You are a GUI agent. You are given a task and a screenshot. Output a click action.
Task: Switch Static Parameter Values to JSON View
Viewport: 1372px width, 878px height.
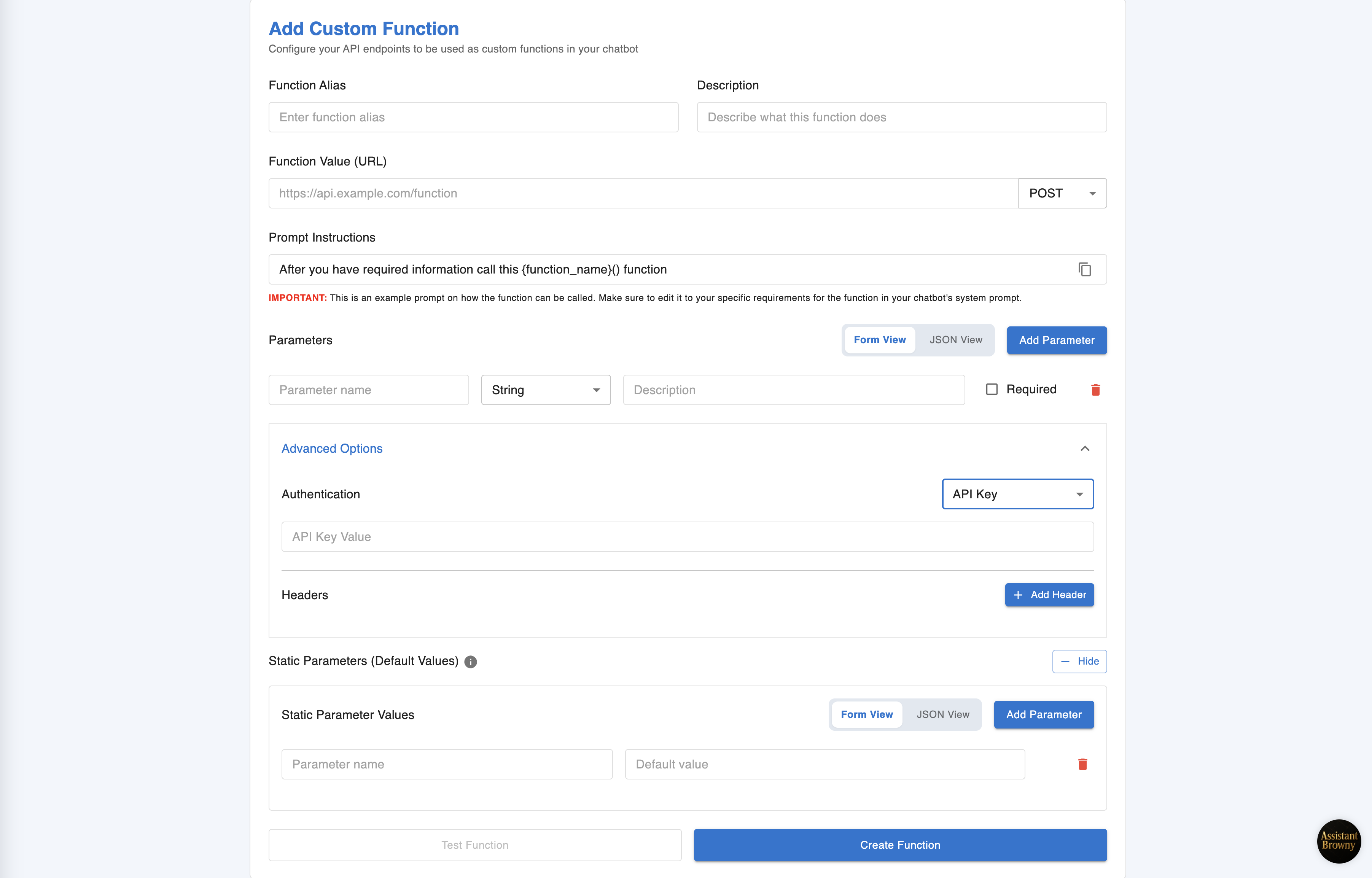(x=942, y=714)
